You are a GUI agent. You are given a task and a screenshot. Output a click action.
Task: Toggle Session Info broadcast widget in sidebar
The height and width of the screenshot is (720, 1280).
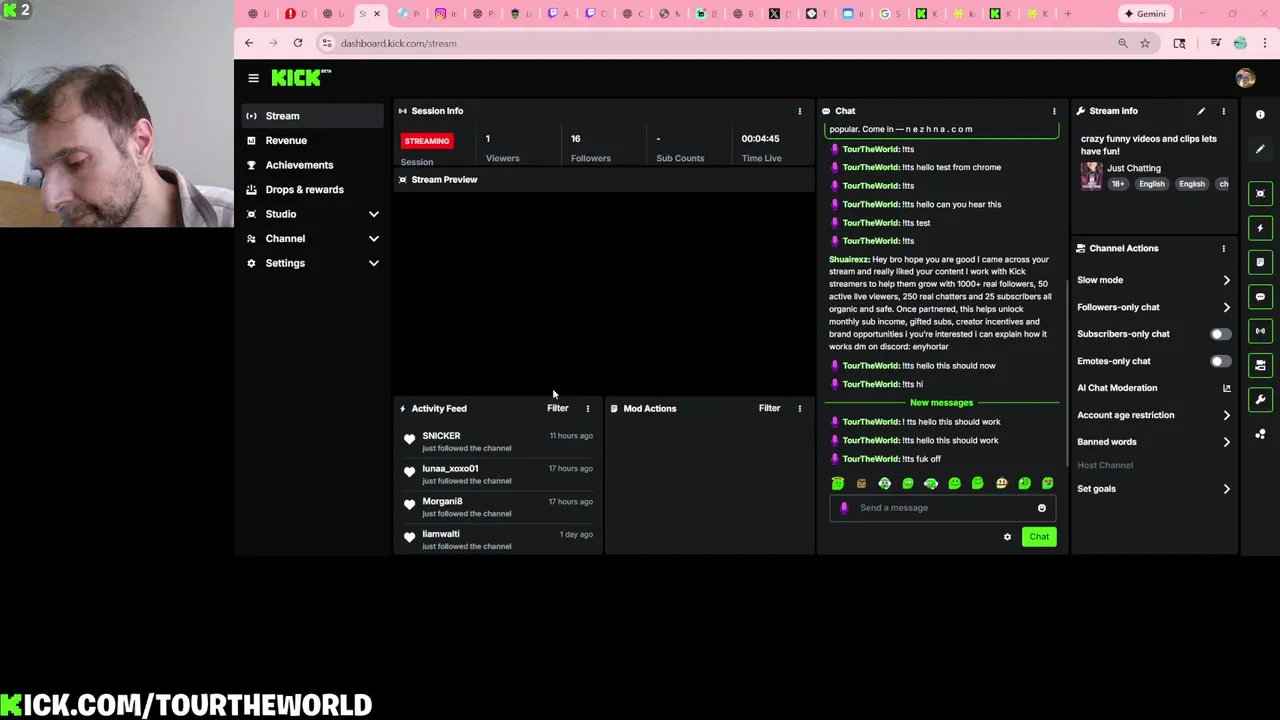pos(1260,331)
